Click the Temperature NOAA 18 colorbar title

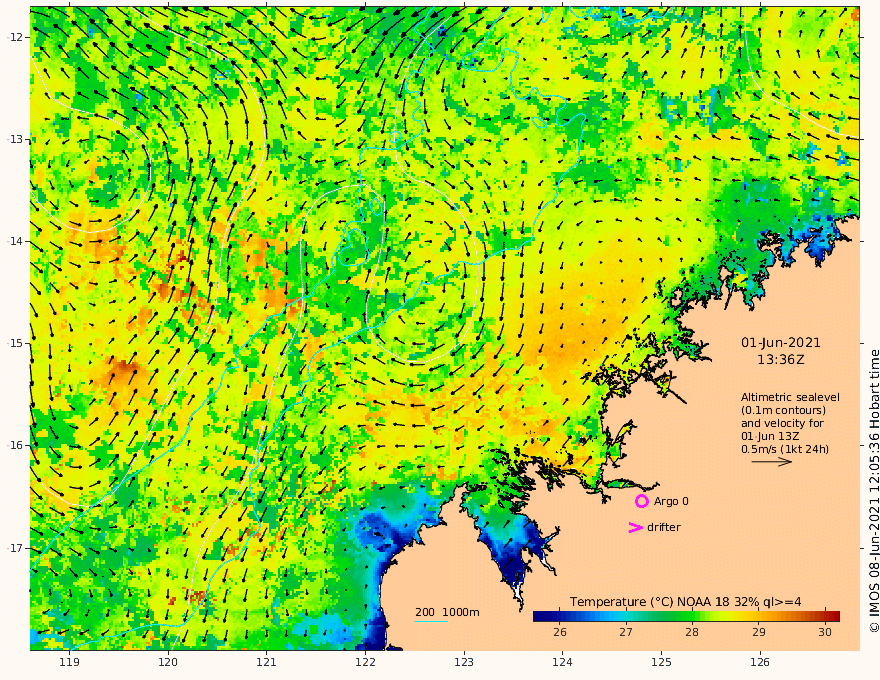pos(686,602)
